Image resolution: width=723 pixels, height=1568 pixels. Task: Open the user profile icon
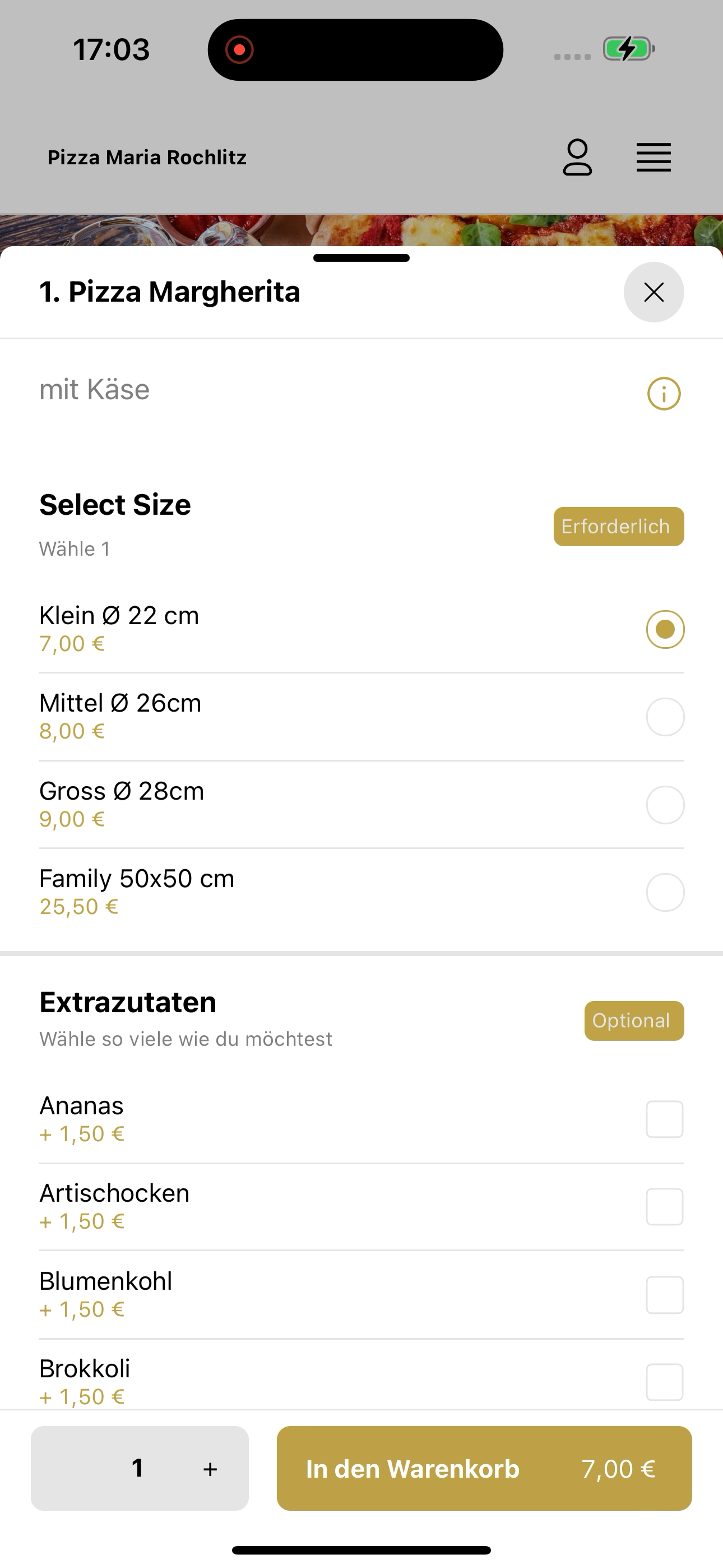tap(577, 158)
